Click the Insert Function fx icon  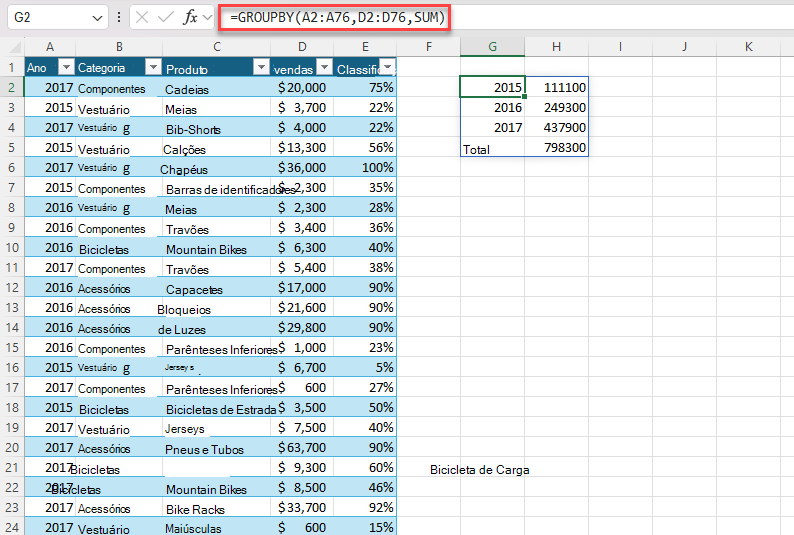click(190, 18)
